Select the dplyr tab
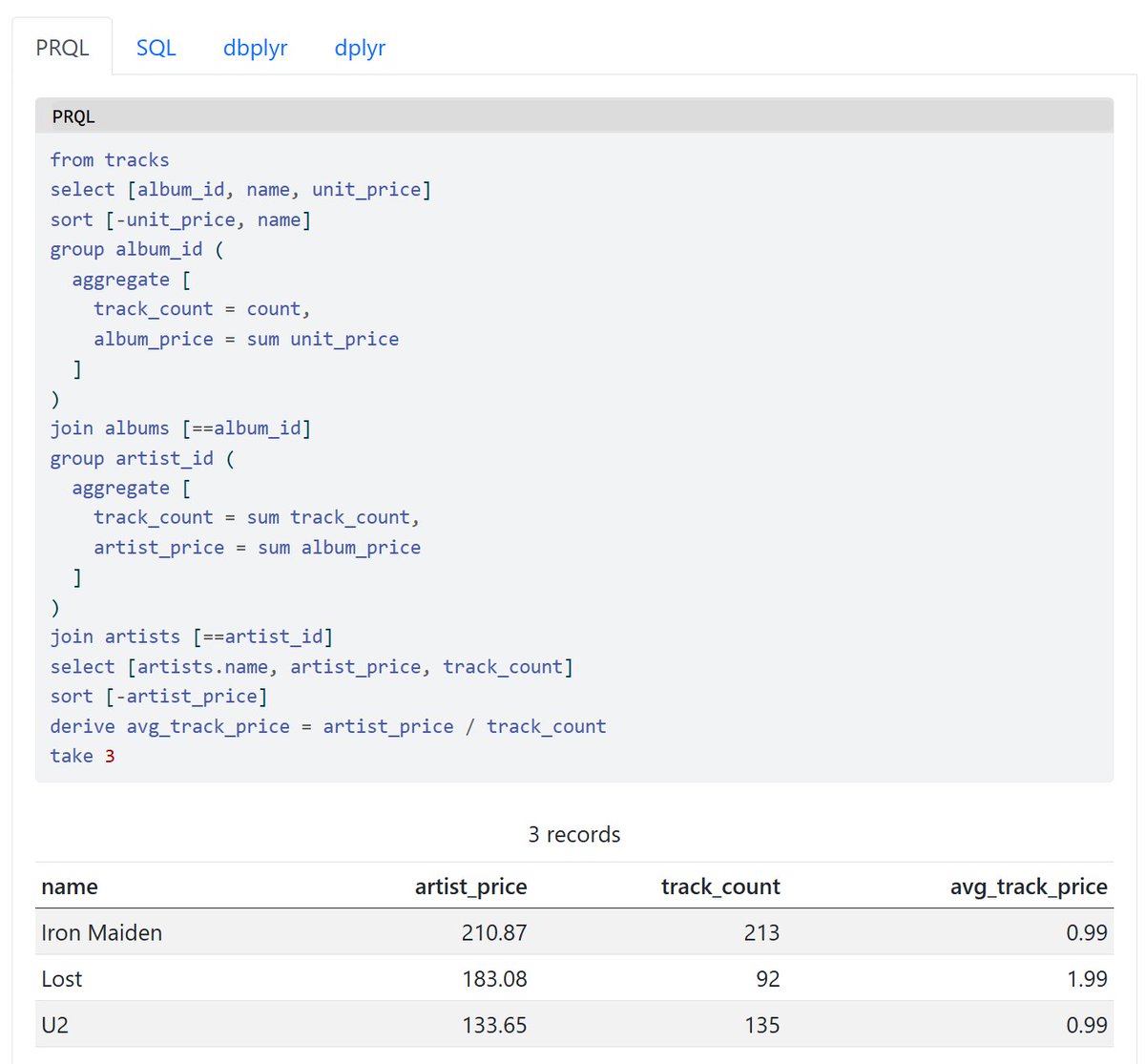 tap(360, 48)
